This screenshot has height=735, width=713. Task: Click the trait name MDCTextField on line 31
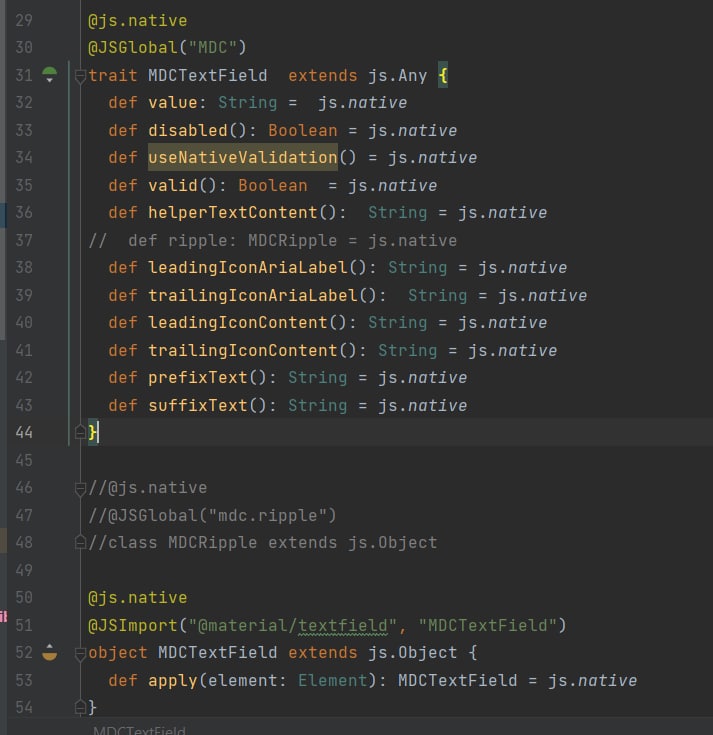pyautogui.click(x=208, y=75)
